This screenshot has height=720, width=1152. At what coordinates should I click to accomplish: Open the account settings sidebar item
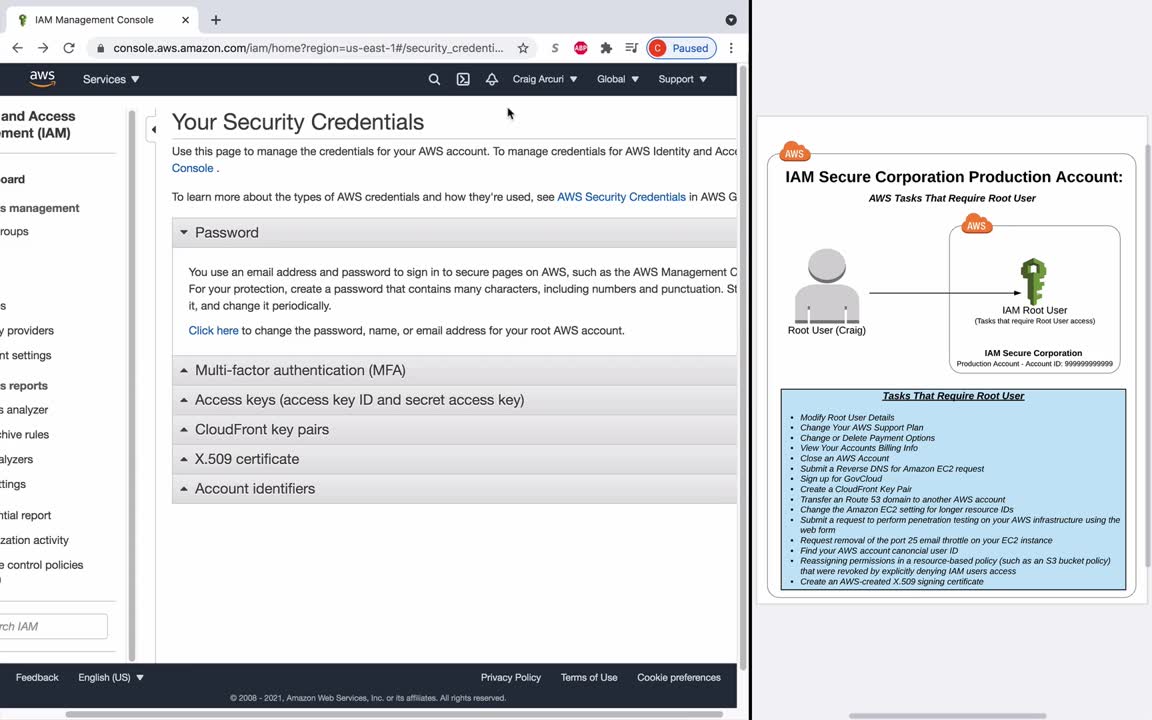[26, 355]
